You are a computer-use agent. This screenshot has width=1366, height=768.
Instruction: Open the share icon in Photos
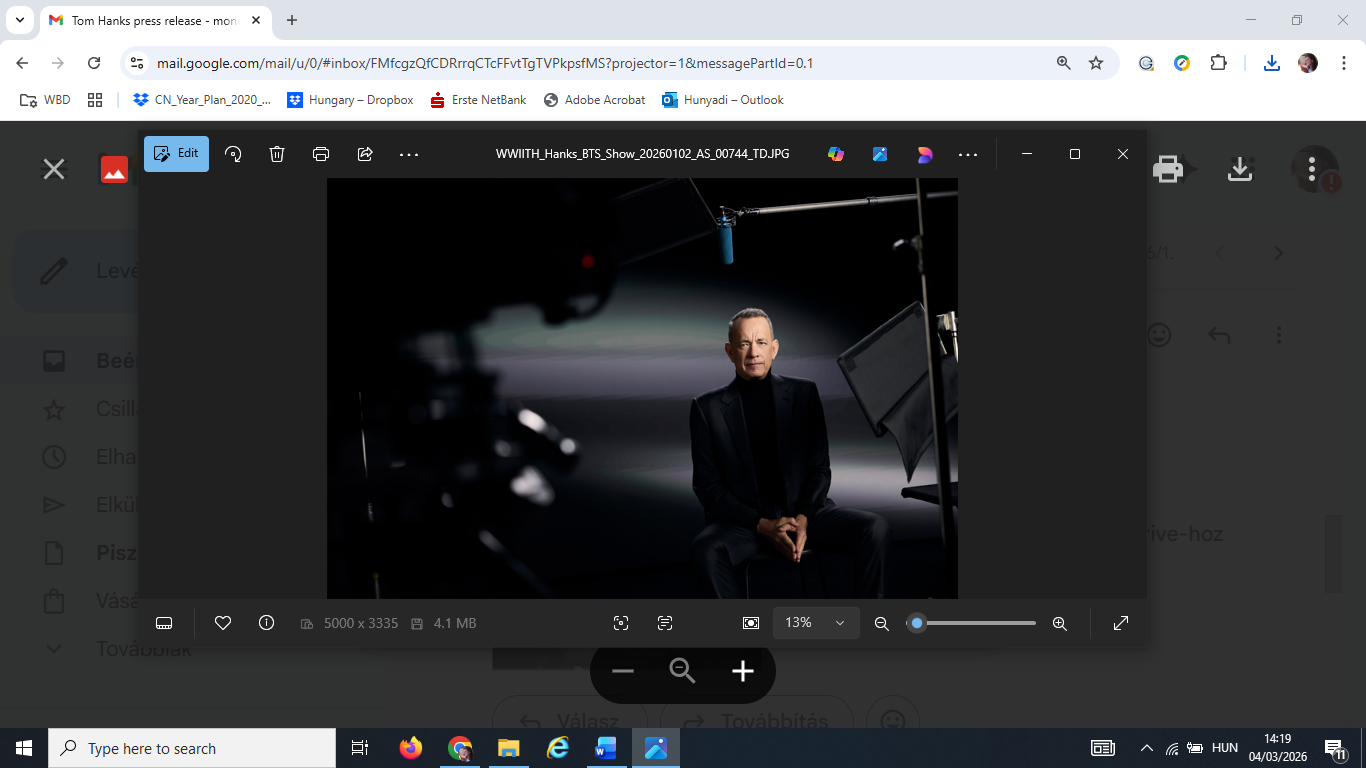tap(365, 154)
